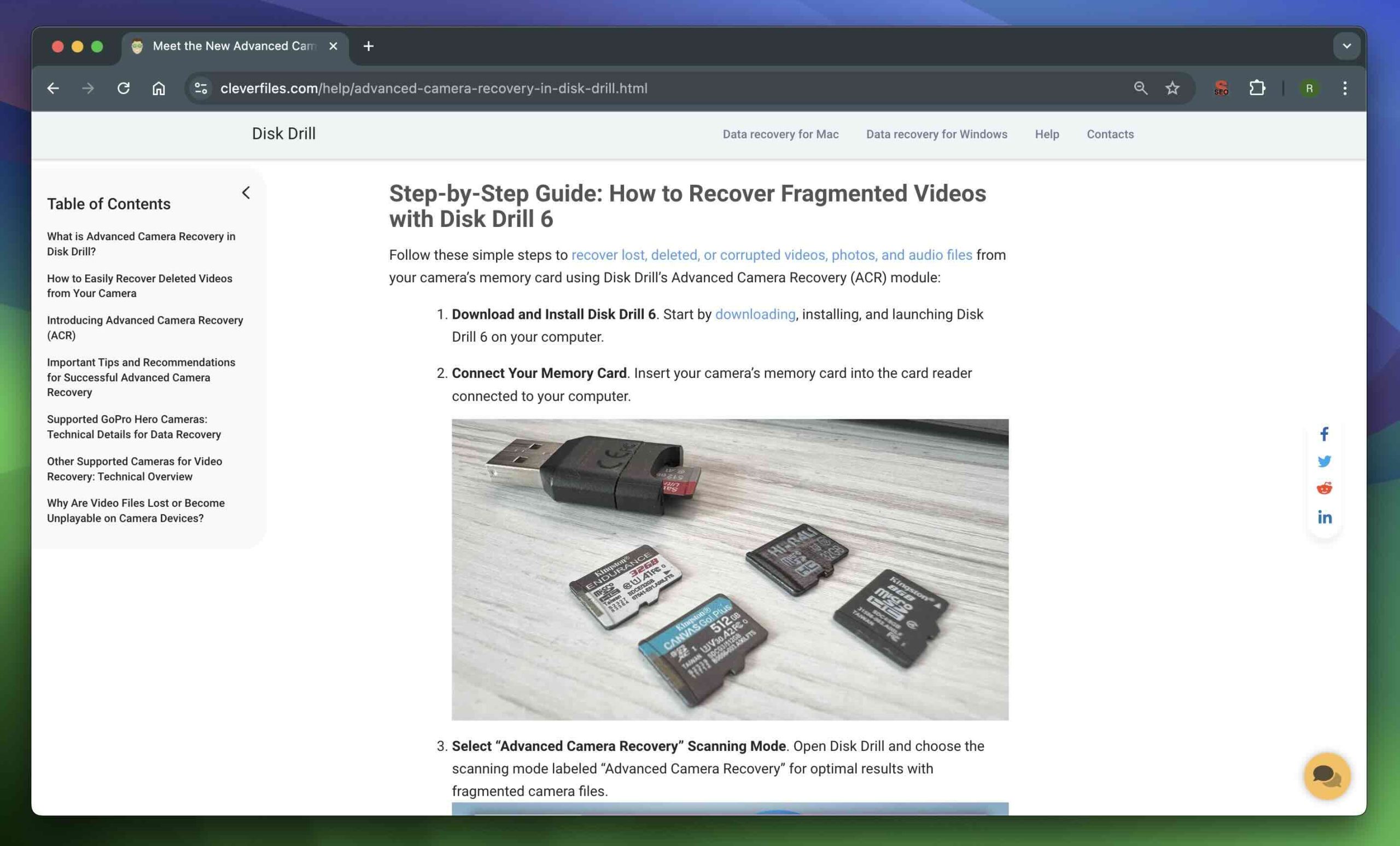Jump to Why Are Video Files Lost section
Image resolution: width=1400 pixels, height=846 pixels.
coord(135,511)
